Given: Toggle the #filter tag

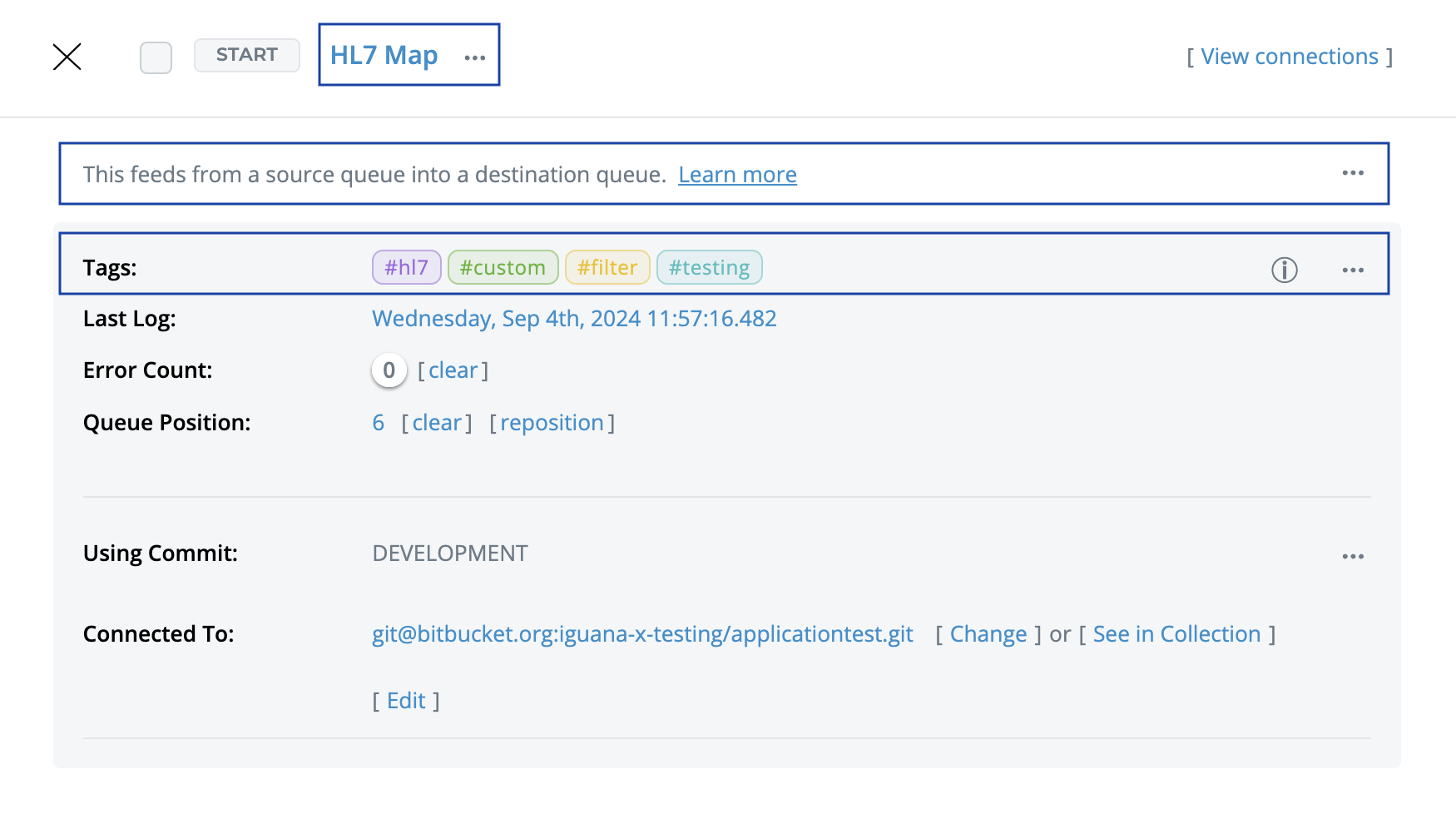Looking at the screenshot, I should (x=607, y=267).
